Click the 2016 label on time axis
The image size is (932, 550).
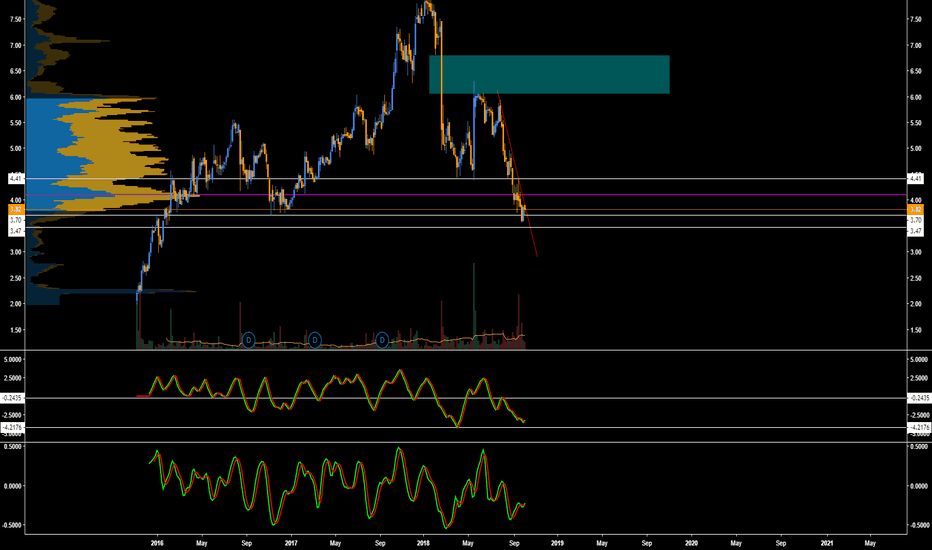157,543
